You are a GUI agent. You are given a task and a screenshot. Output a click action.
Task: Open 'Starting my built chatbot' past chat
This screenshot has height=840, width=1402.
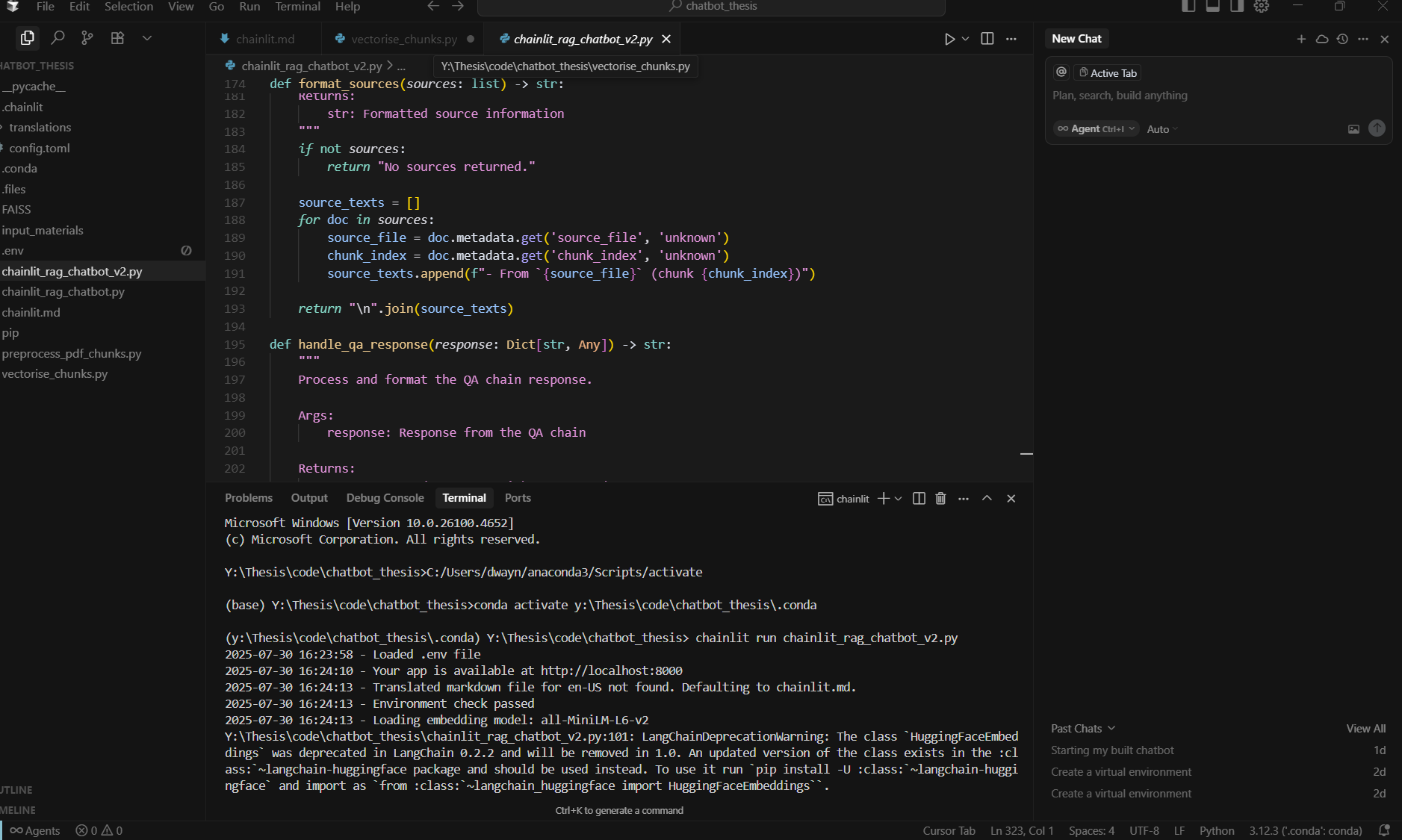(x=1112, y=750)
